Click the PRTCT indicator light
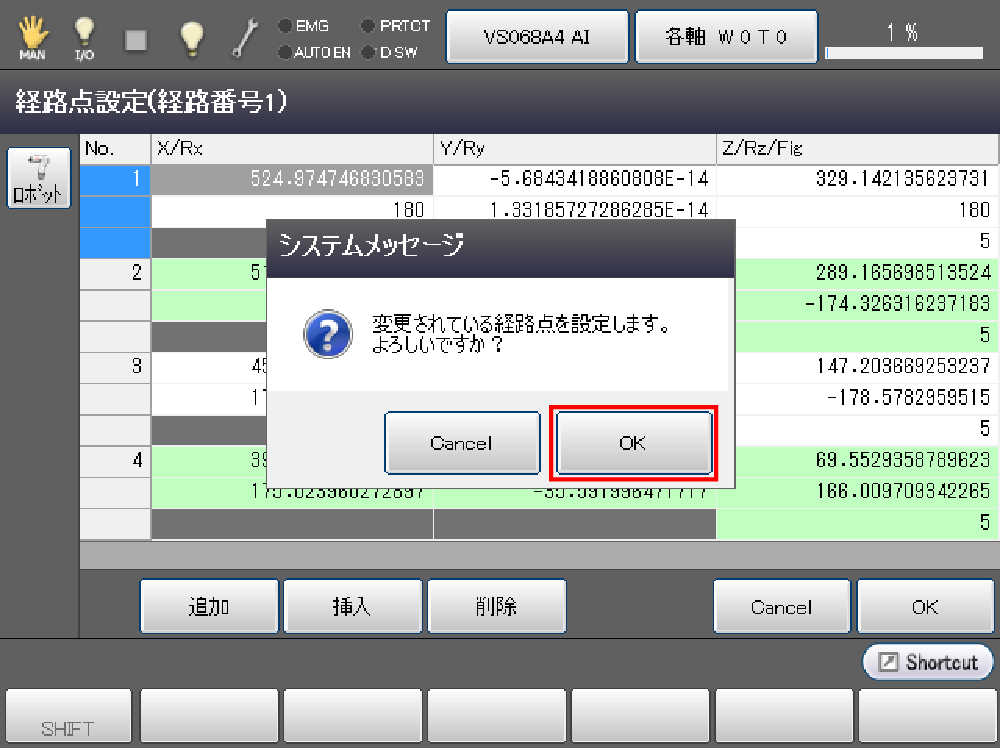This screenshot has height=748, width=1000. coord(369,26)
